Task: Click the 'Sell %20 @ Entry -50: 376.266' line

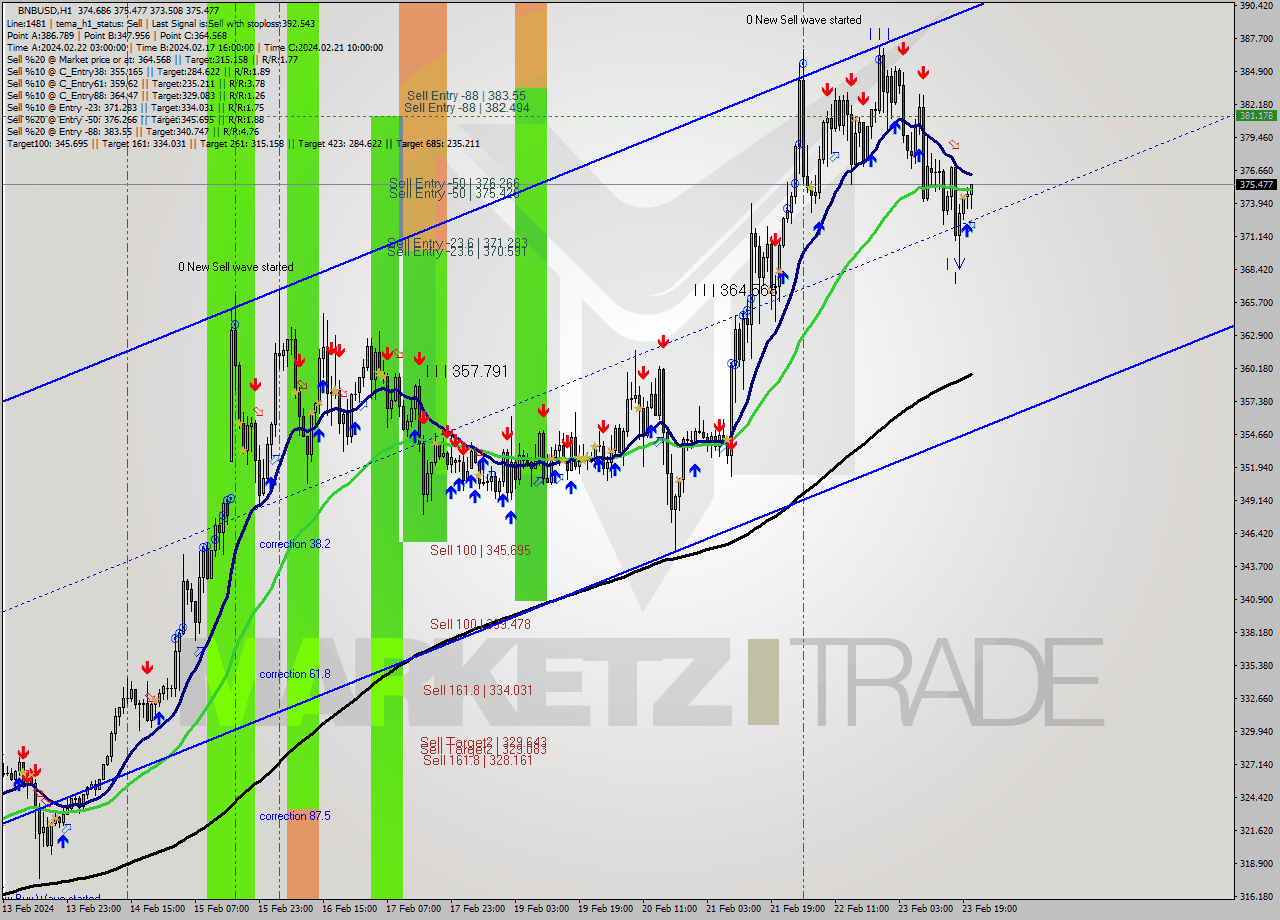Action: point(136,119)
